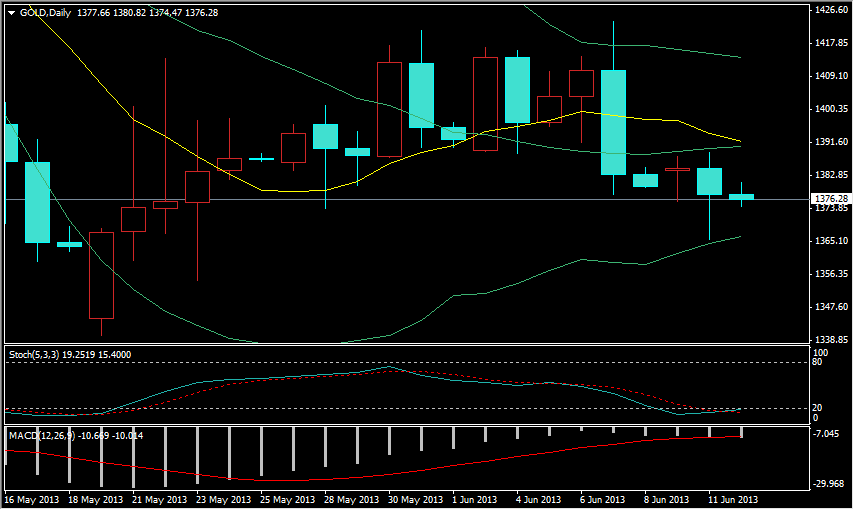This screenshot has width=854, height=510.
Task: Click the 23 May 2013 date label
Action: coord(224,500)
